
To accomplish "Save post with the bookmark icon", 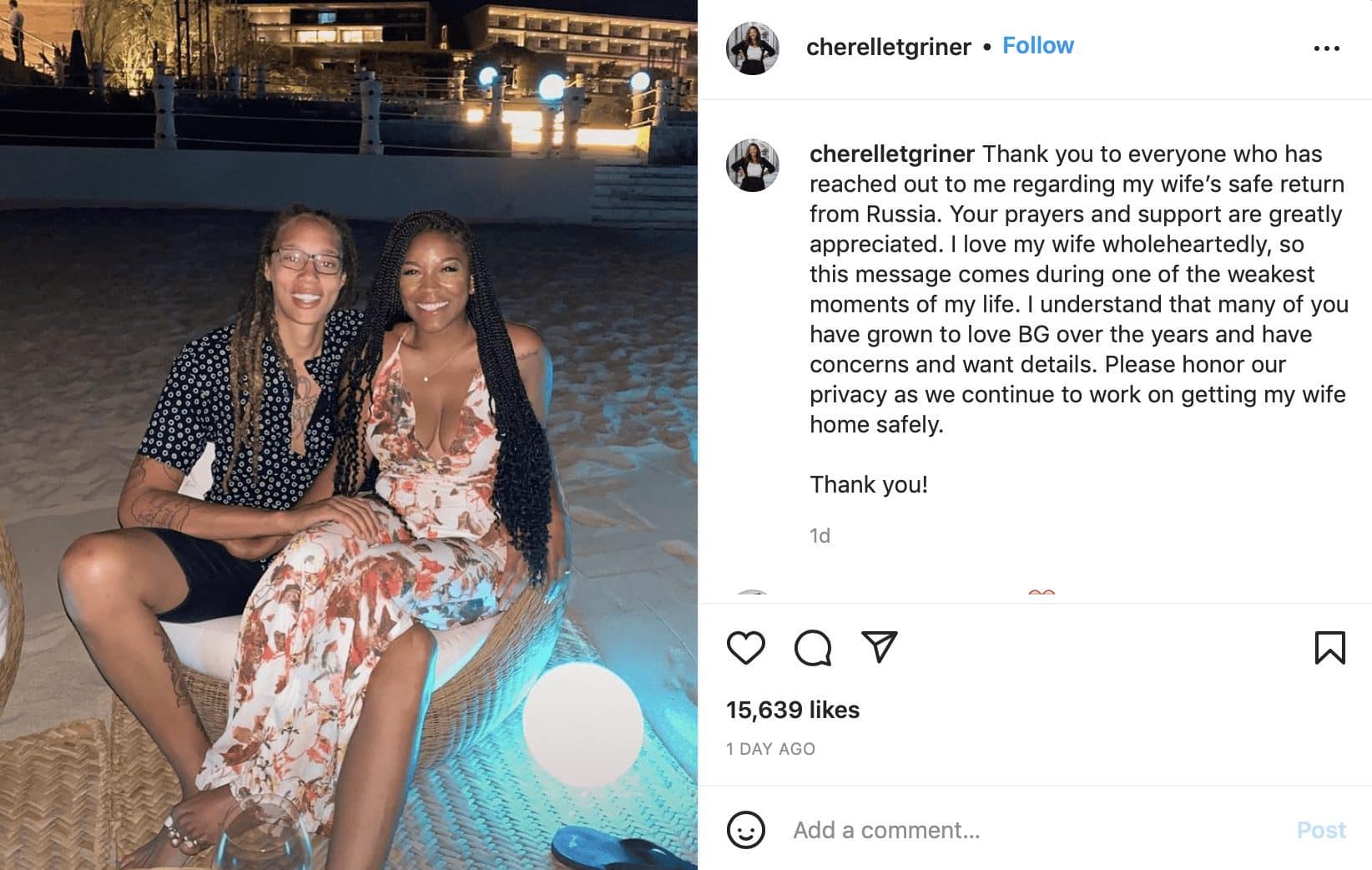I will click(1329, 648).
